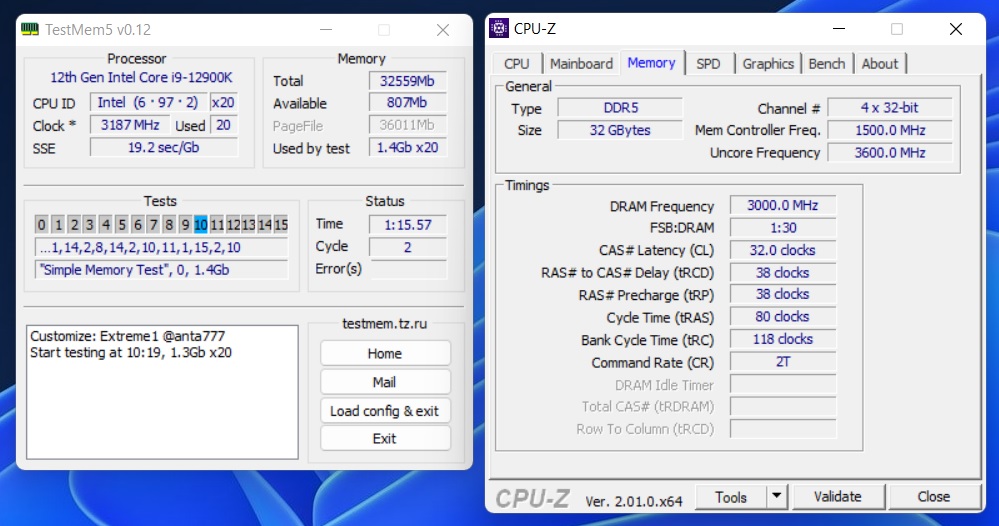Screen dimensions: 999x526
Task: Click the Channel # value 4 x 32-bit
Action: pyautogui.click(x=890, y=108)
